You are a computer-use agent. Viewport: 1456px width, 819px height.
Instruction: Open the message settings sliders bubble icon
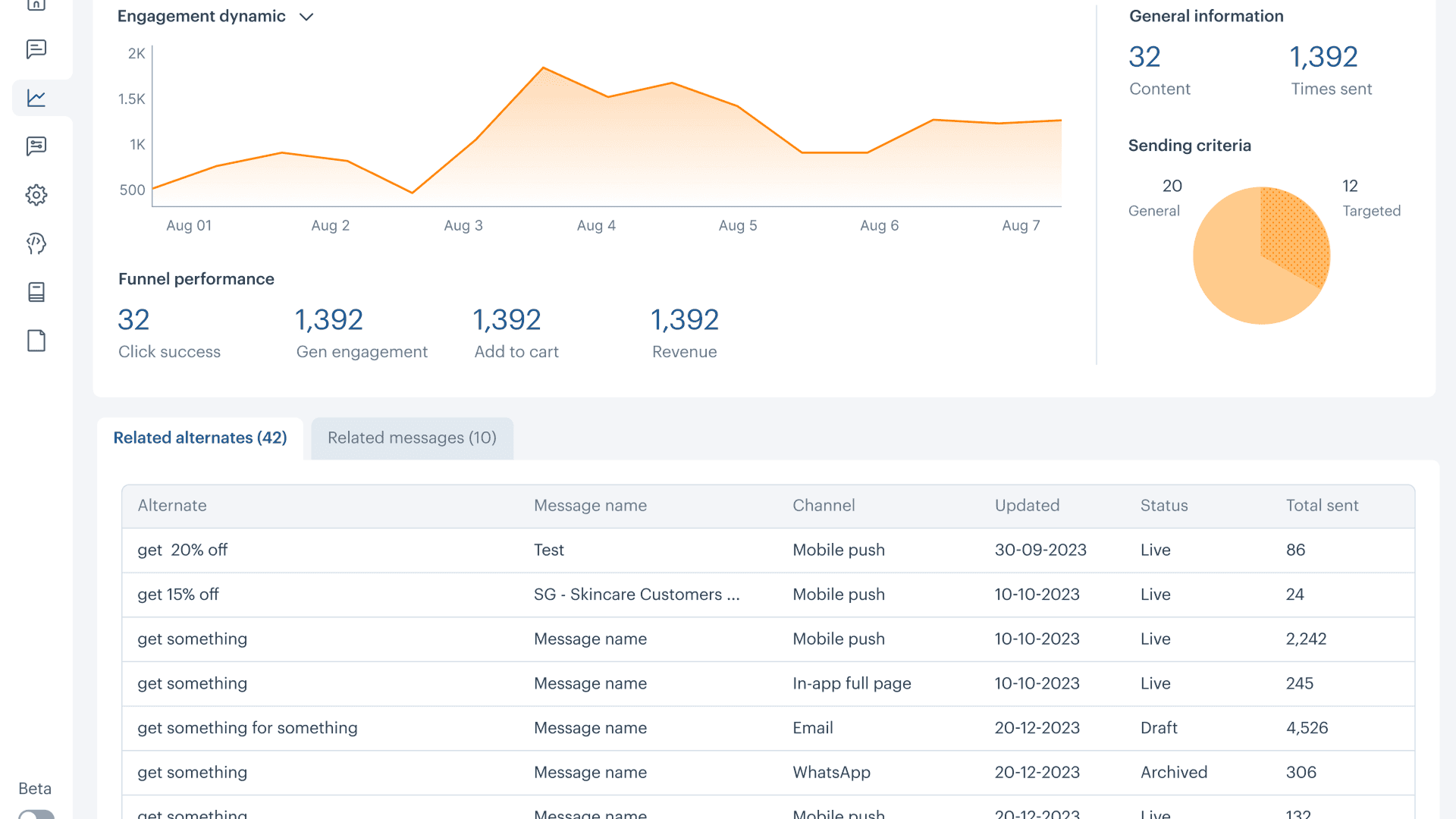[x=36, y=146]
